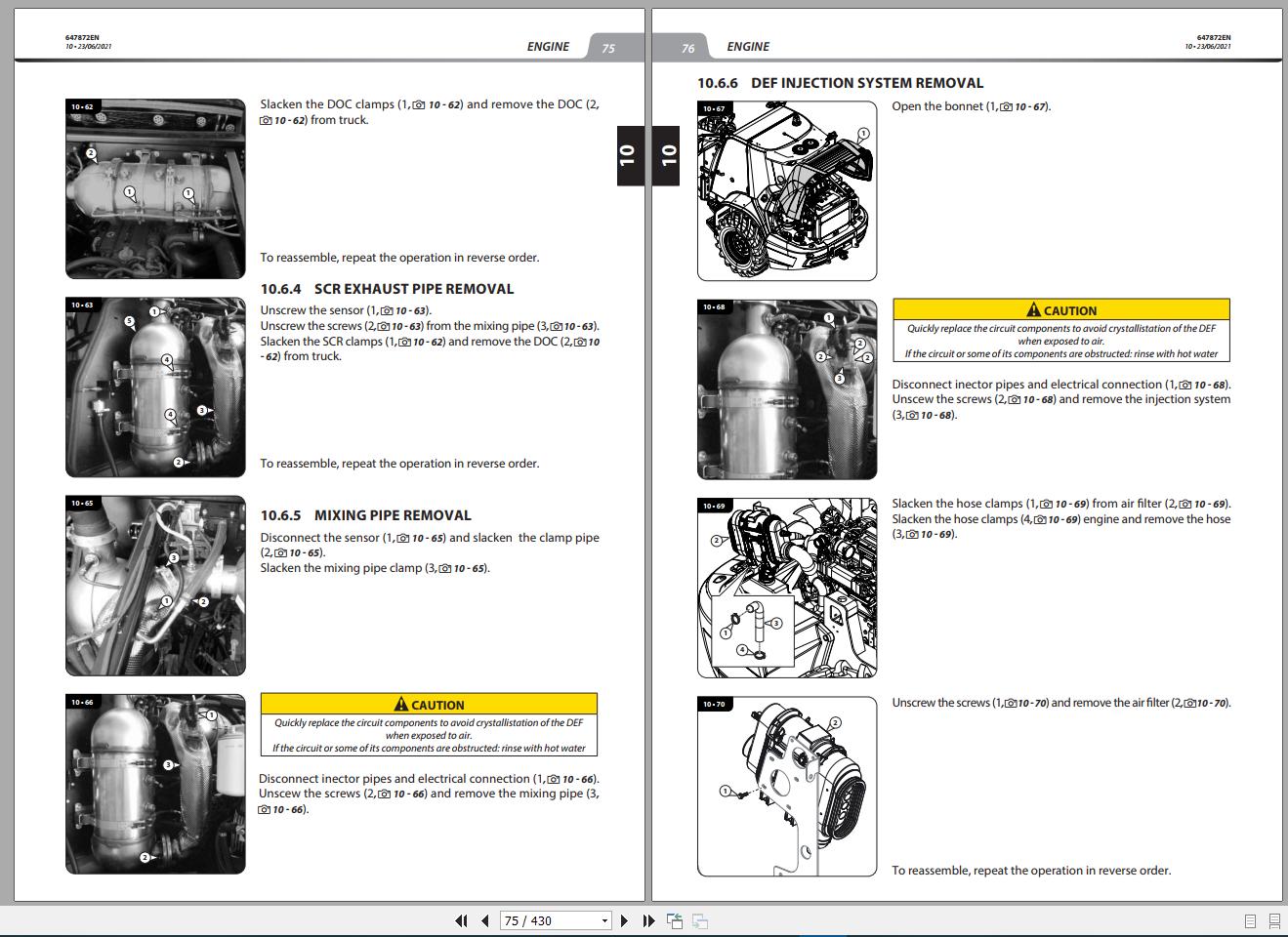Image resolution: width=1288 pixels, height=937 pixels.
Task: Click document code 647872EN on page 75
Action: click(82, 38)
